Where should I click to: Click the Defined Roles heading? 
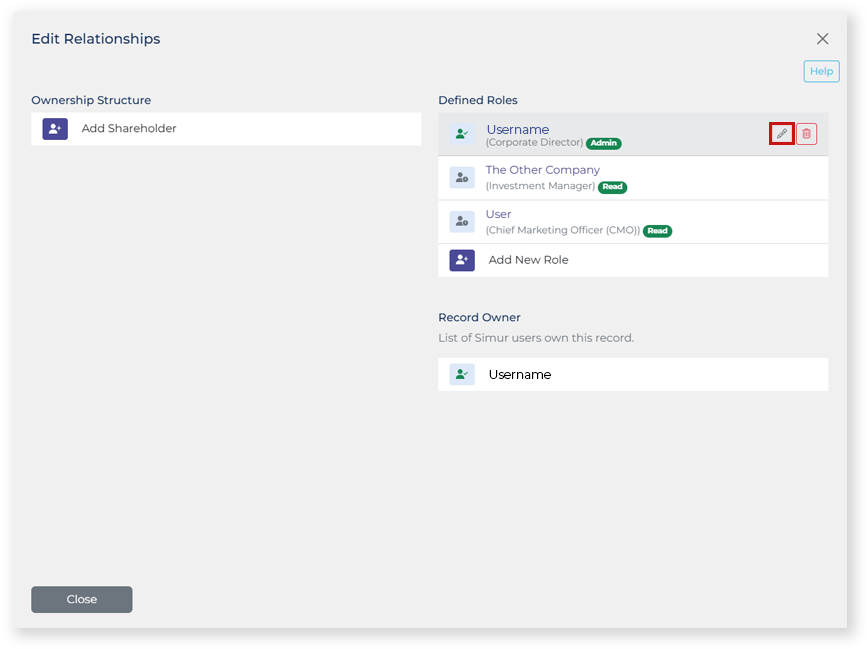pyautogui.click(x=478, y=100)
